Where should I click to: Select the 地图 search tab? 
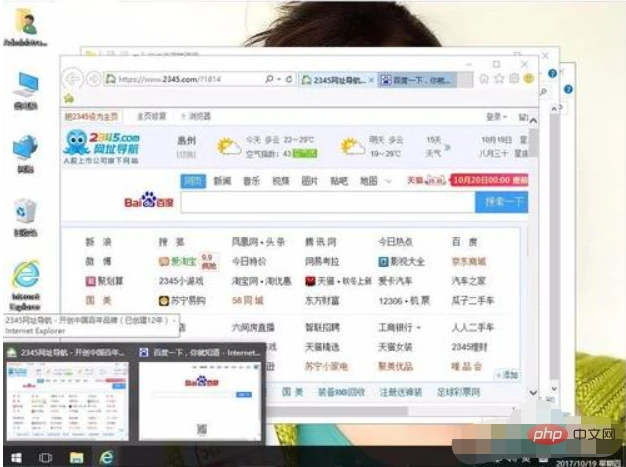pyautogui.click(x=368, y=181)
